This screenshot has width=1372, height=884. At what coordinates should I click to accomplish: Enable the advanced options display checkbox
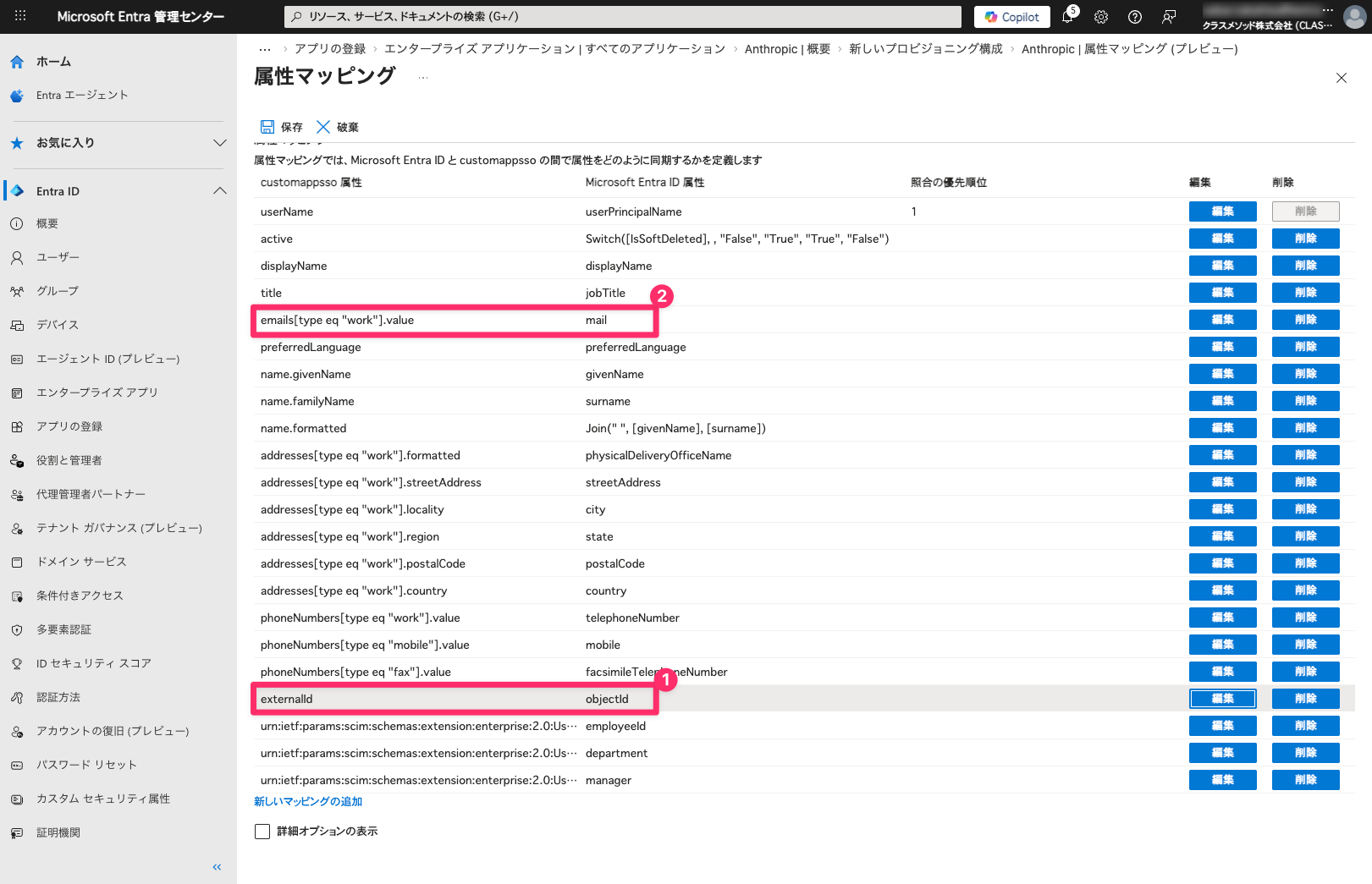pyautogui.click(x=262, y=832)
